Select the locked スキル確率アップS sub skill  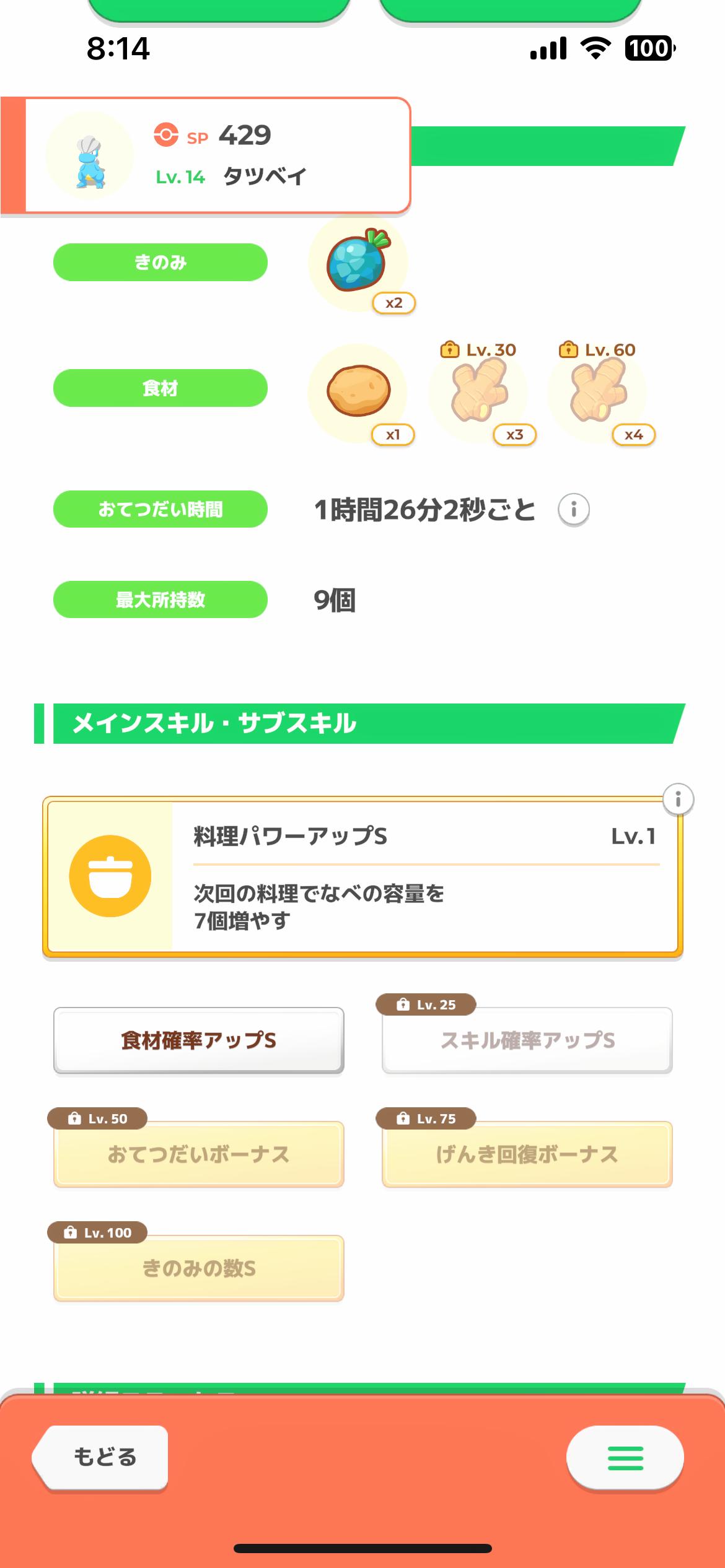527,1040
